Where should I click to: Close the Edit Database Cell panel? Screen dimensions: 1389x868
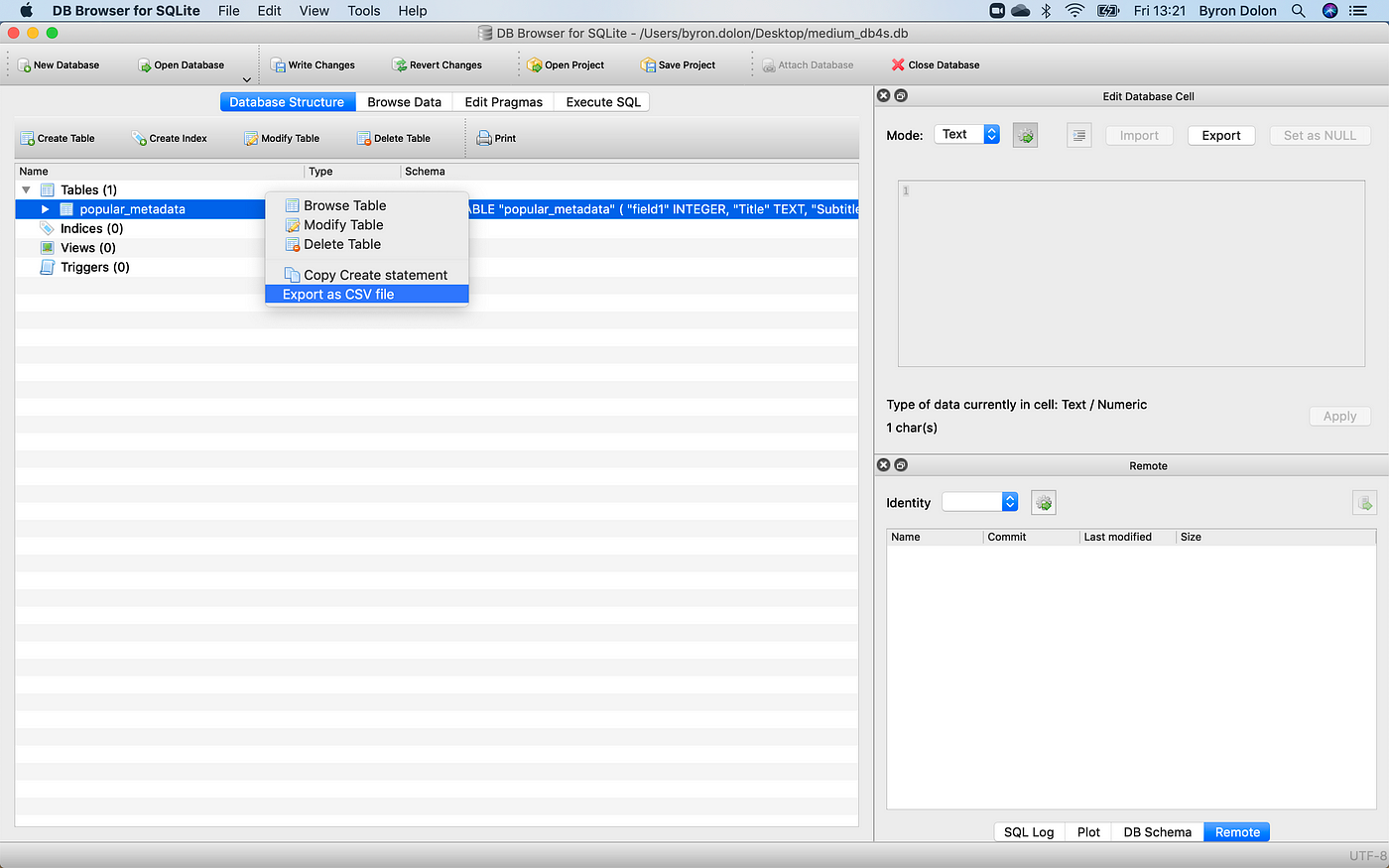click(884, 96)
